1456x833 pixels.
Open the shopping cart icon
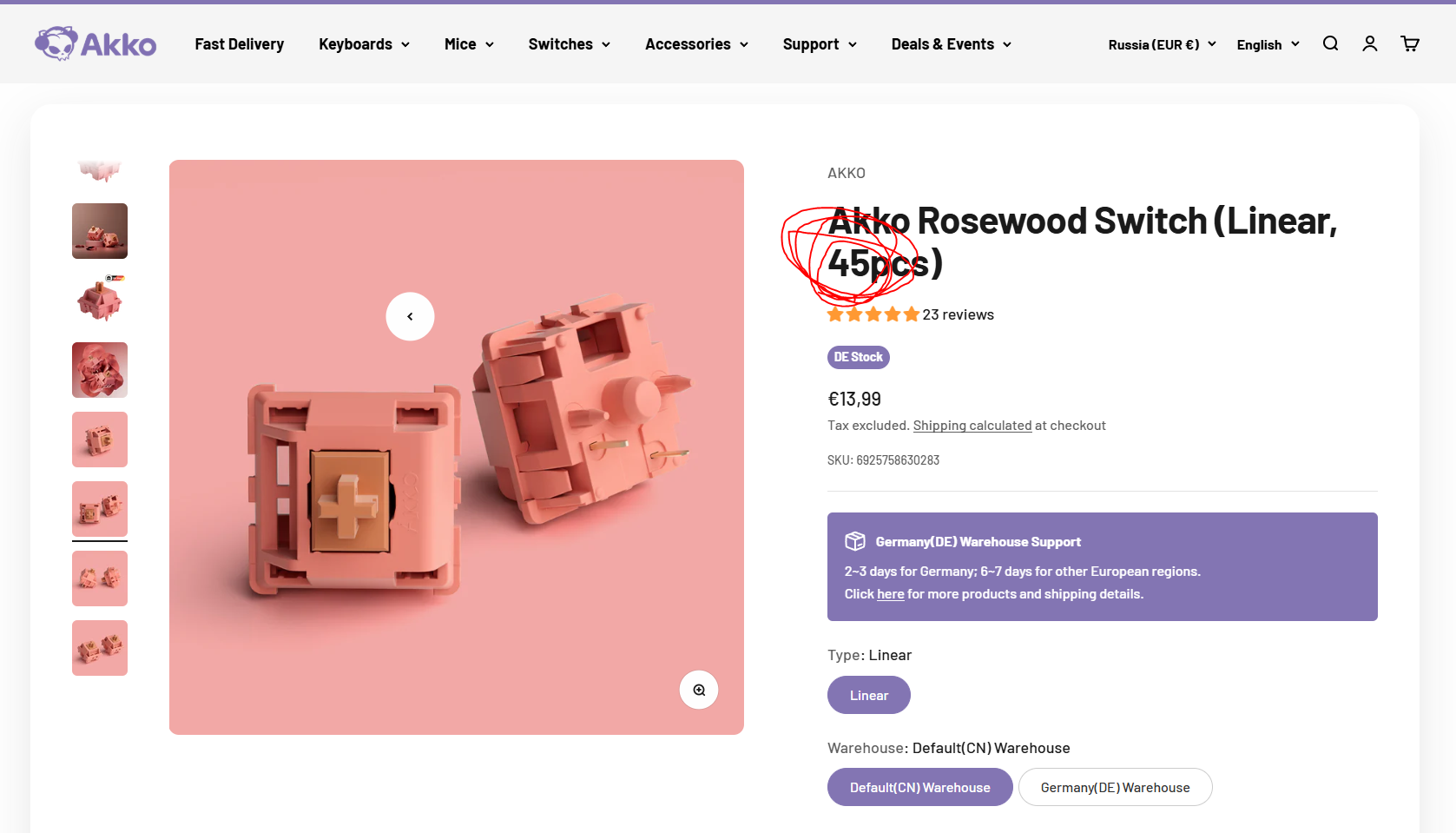pos(1410,43)
